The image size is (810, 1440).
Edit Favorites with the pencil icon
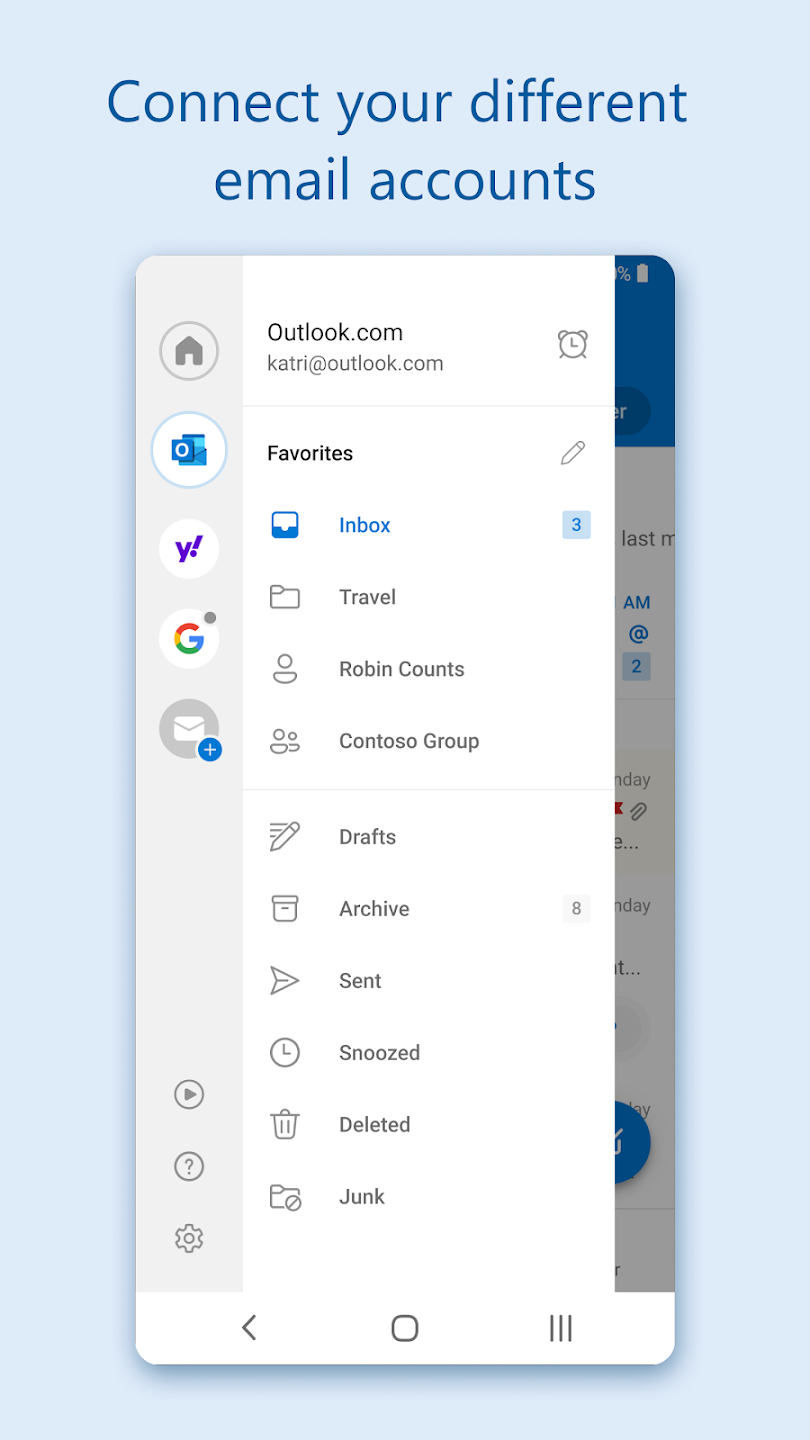point(572,453)
